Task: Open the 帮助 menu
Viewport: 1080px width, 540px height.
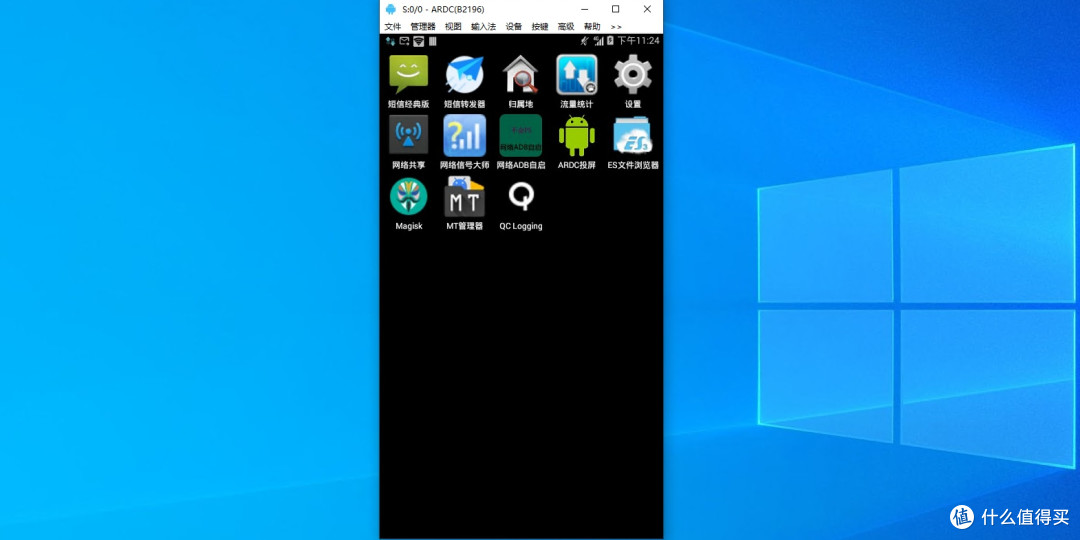Action: [x=592, y=26]
